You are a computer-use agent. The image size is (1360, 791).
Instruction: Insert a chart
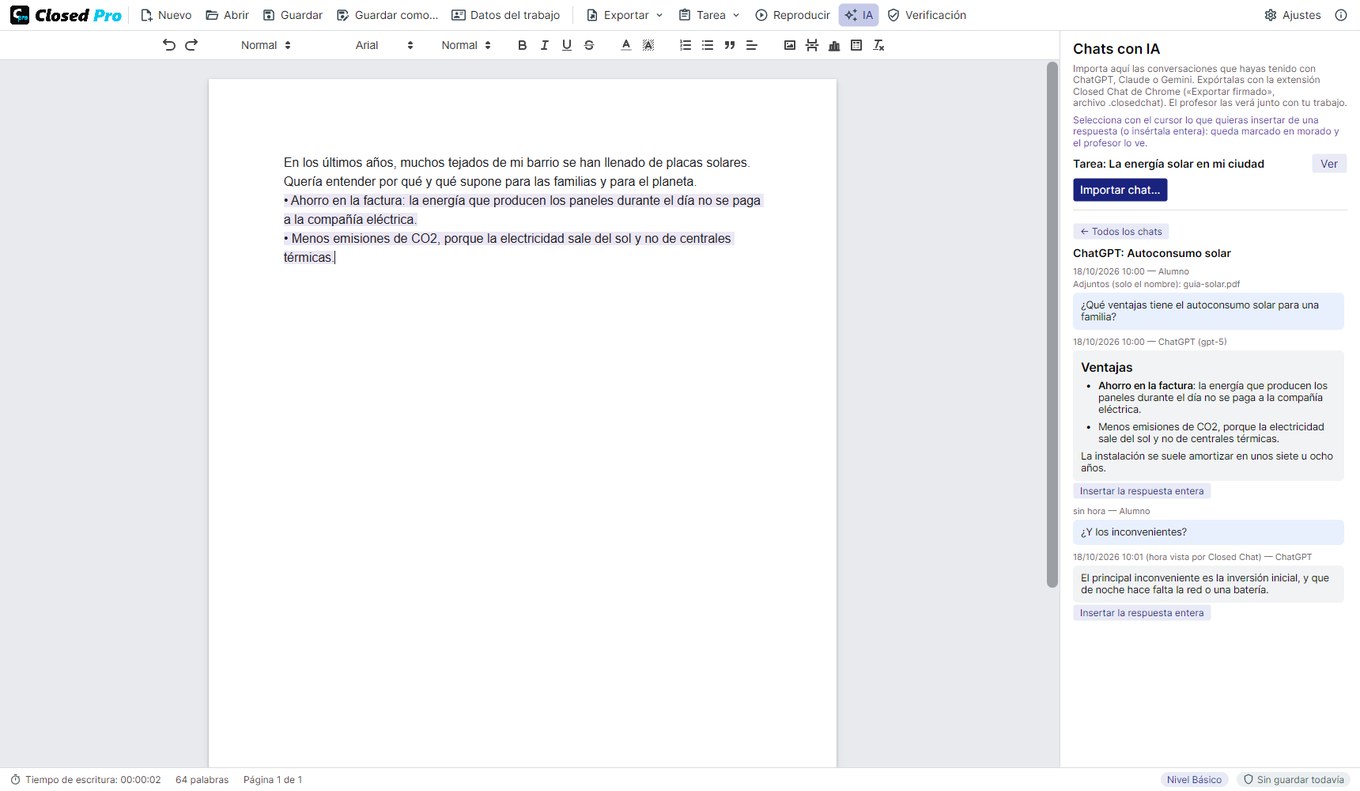tap(834, 45)
